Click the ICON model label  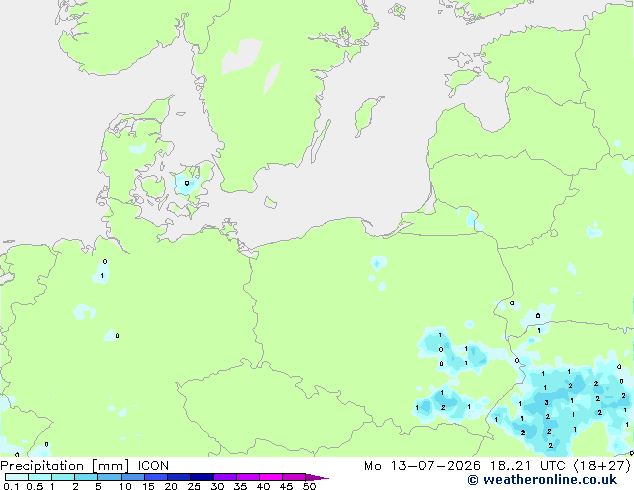[153, 466]
